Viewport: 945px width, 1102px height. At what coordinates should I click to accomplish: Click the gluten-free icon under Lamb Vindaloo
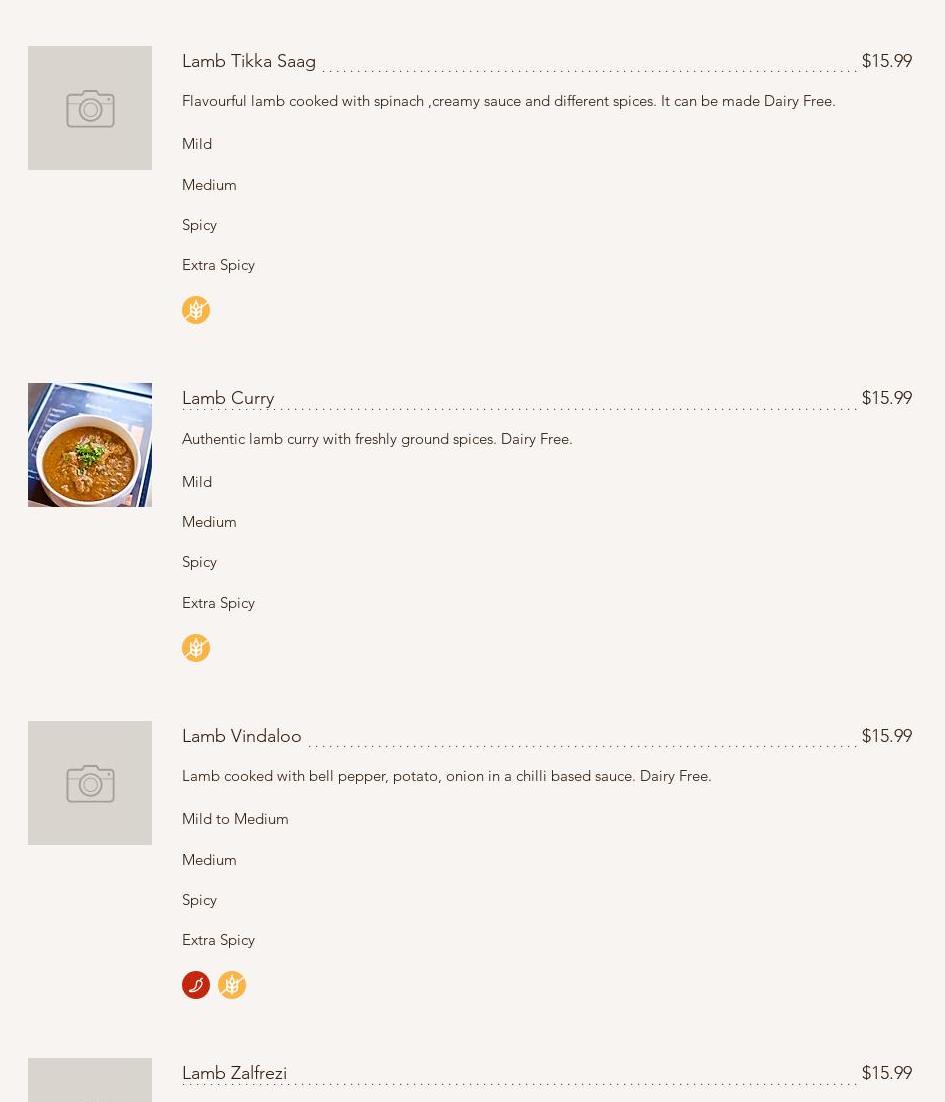pyautogui.click(x=232, y=985)
